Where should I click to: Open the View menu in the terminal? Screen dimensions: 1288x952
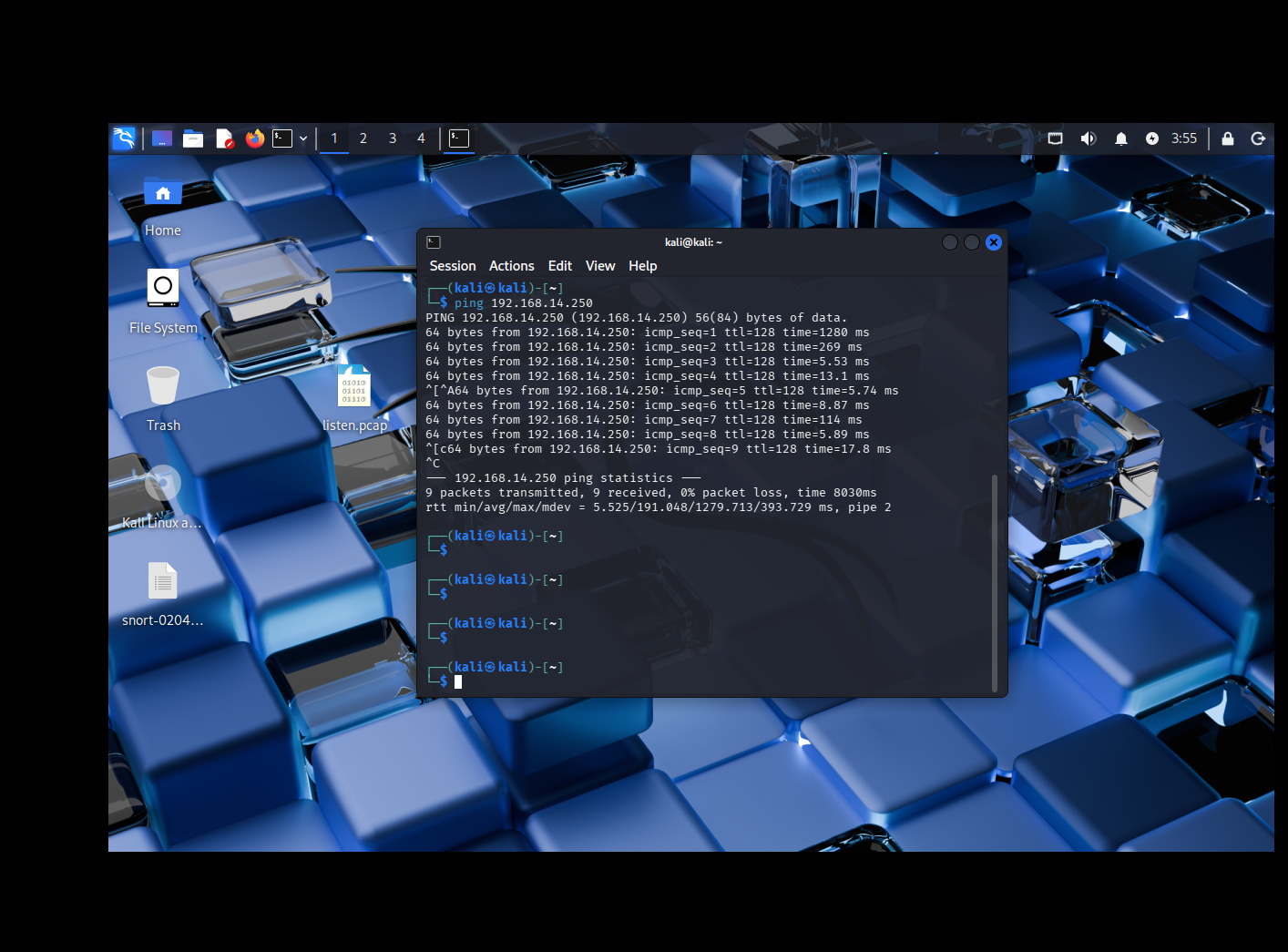(600, 266)
